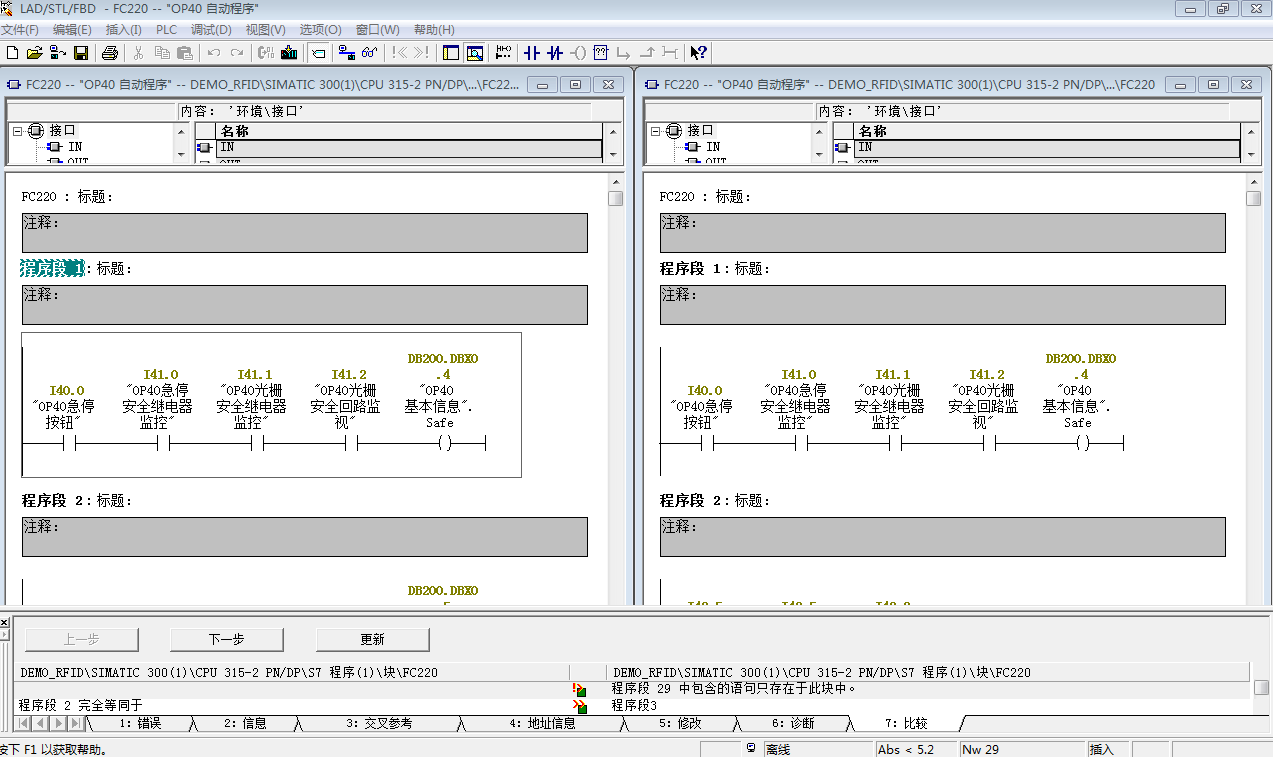Click the Output coil icon
The width and height of the screenshot is (1273, 757).
(x=578, y=52)
